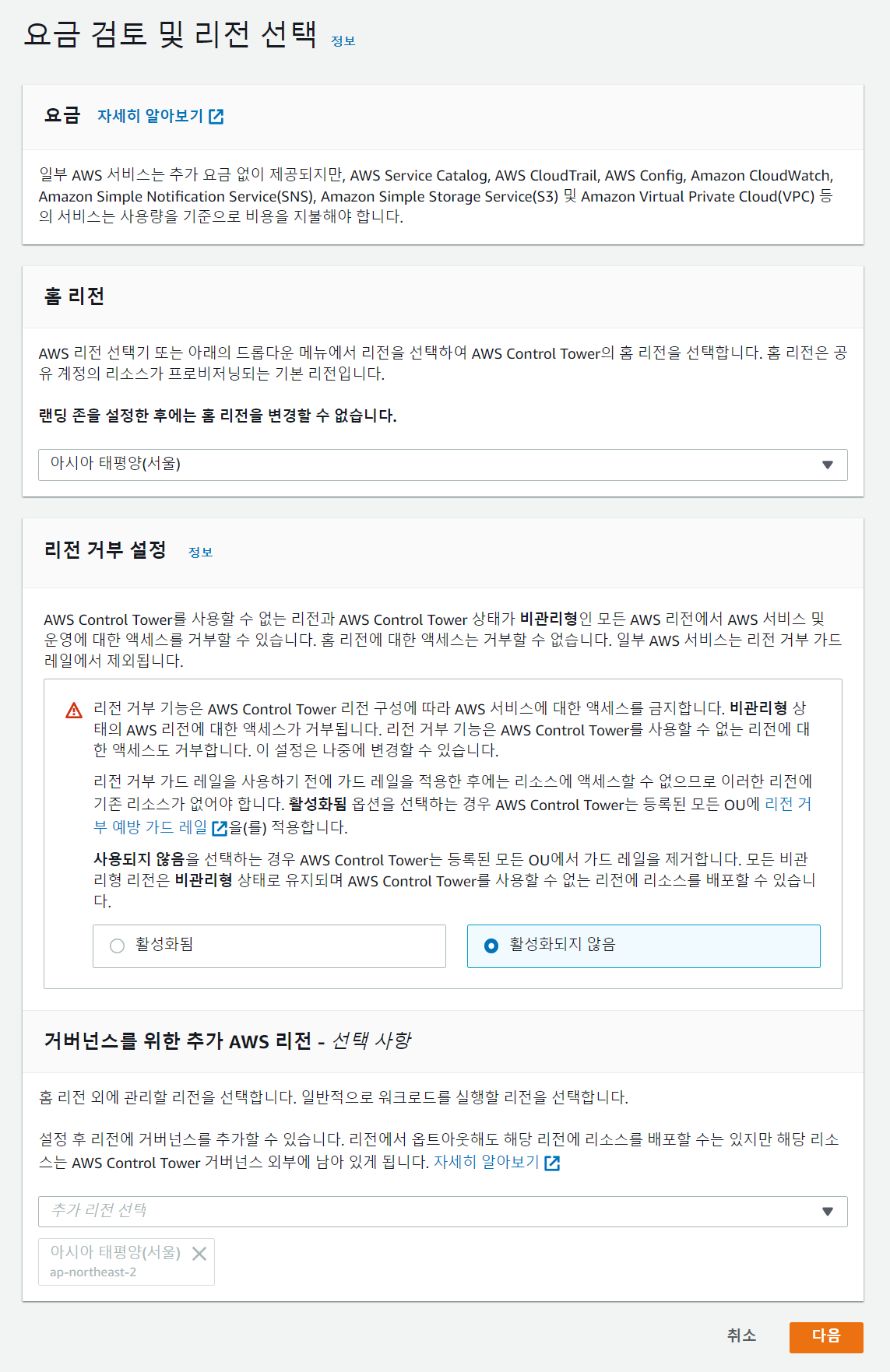Open 자세히 알아보기 link in 요금 section
890x1372 pixels.
coord(150,116)
